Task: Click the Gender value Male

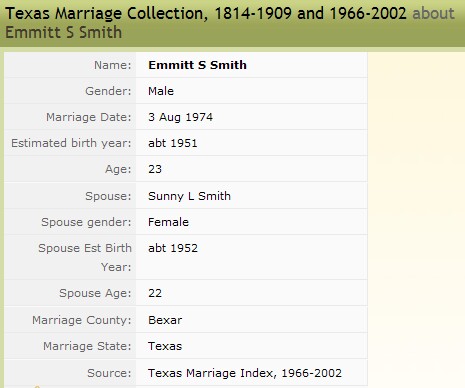Action: 161,91
